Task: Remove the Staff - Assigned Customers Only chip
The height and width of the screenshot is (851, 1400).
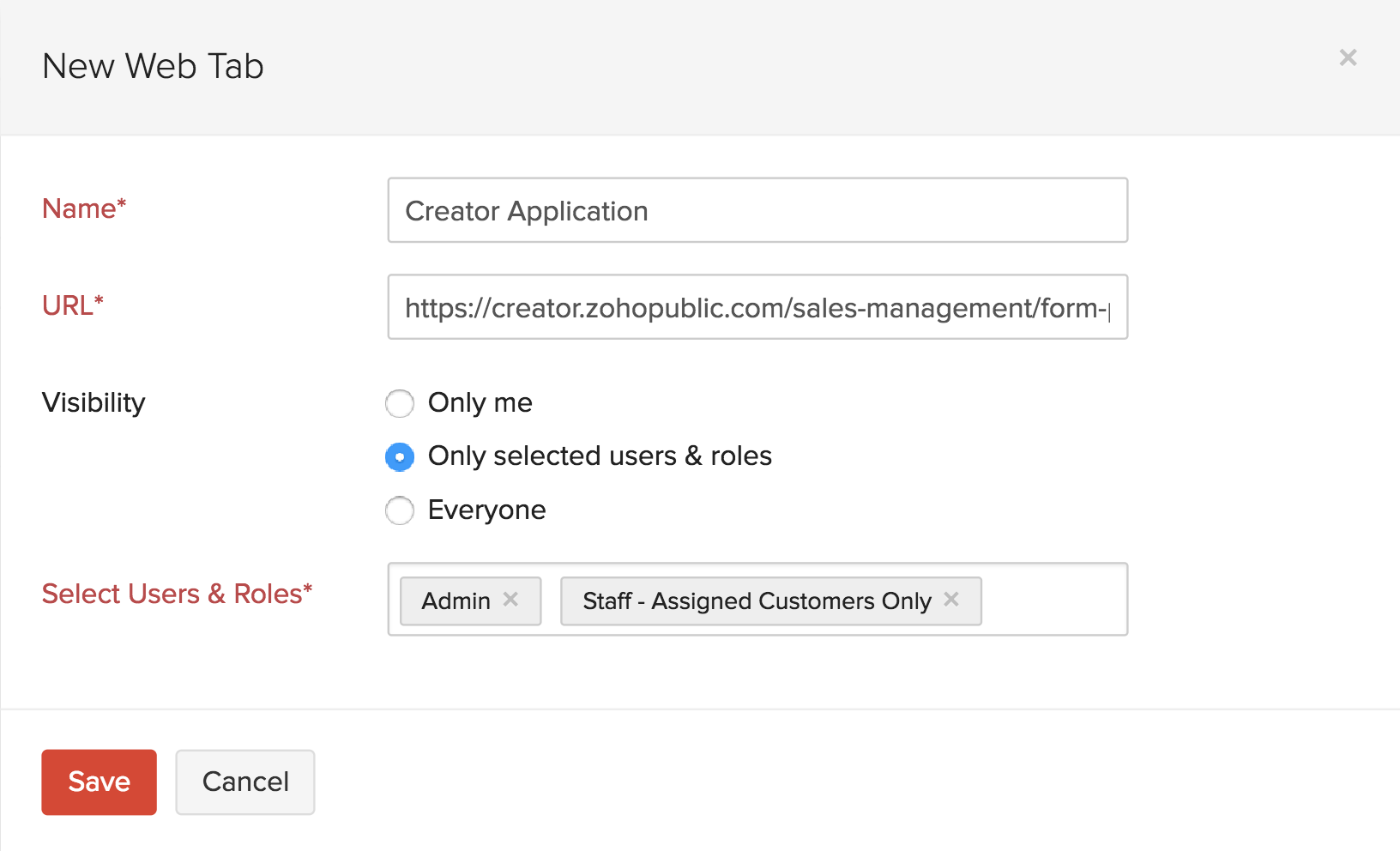Action: point(952,601)
